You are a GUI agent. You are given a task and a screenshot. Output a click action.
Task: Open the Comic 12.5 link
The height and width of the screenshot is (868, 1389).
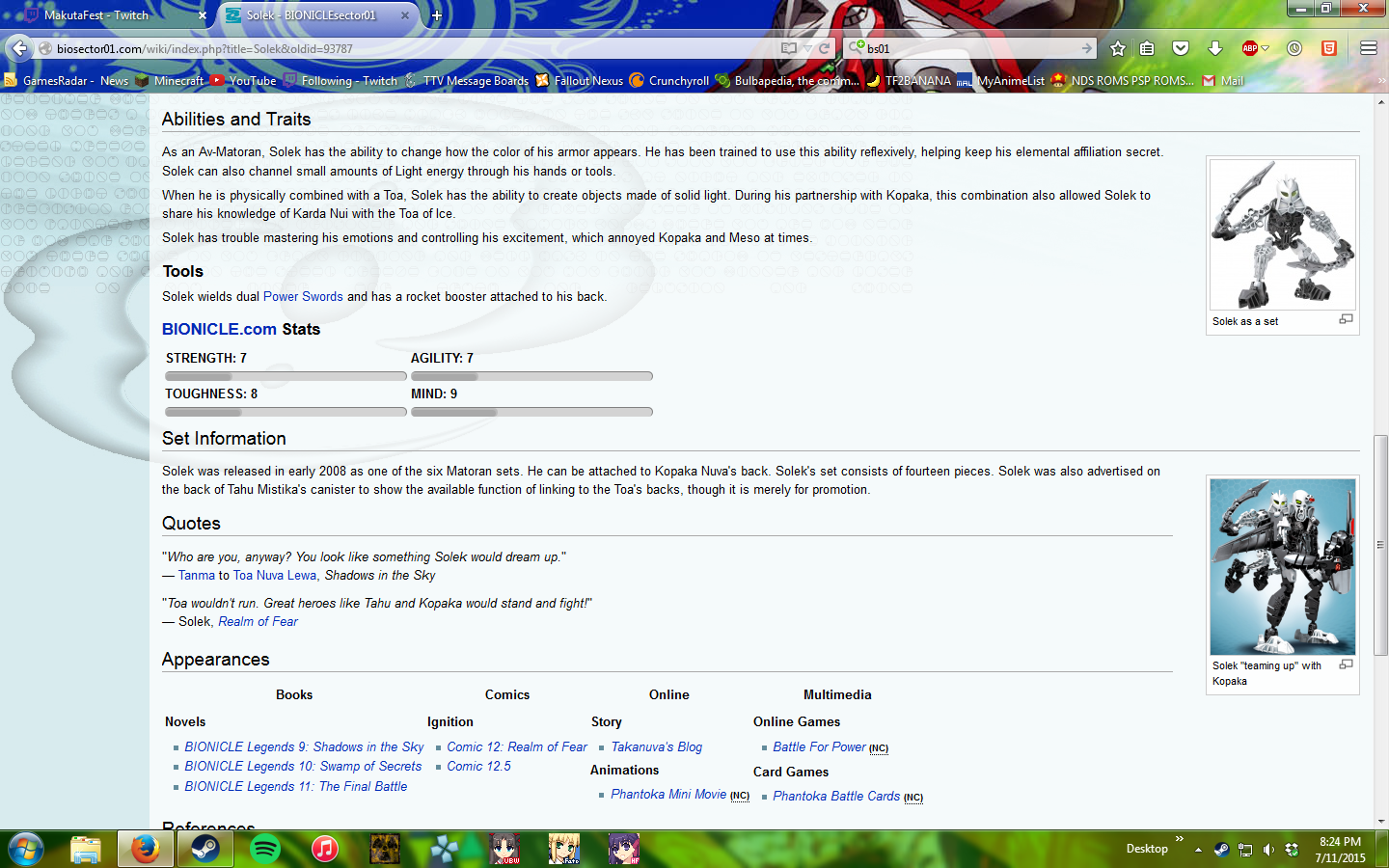478,766
